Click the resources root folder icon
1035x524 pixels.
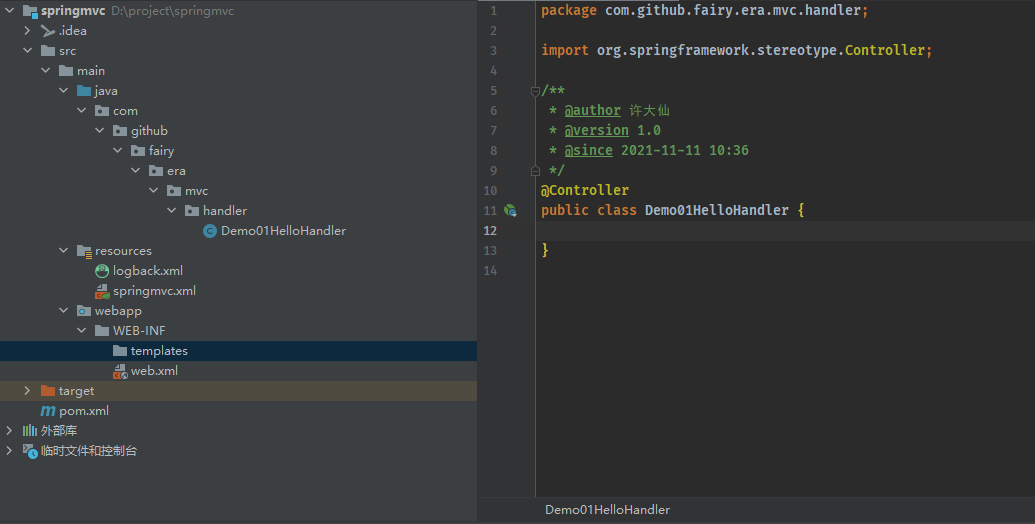[x=84, y=251]
